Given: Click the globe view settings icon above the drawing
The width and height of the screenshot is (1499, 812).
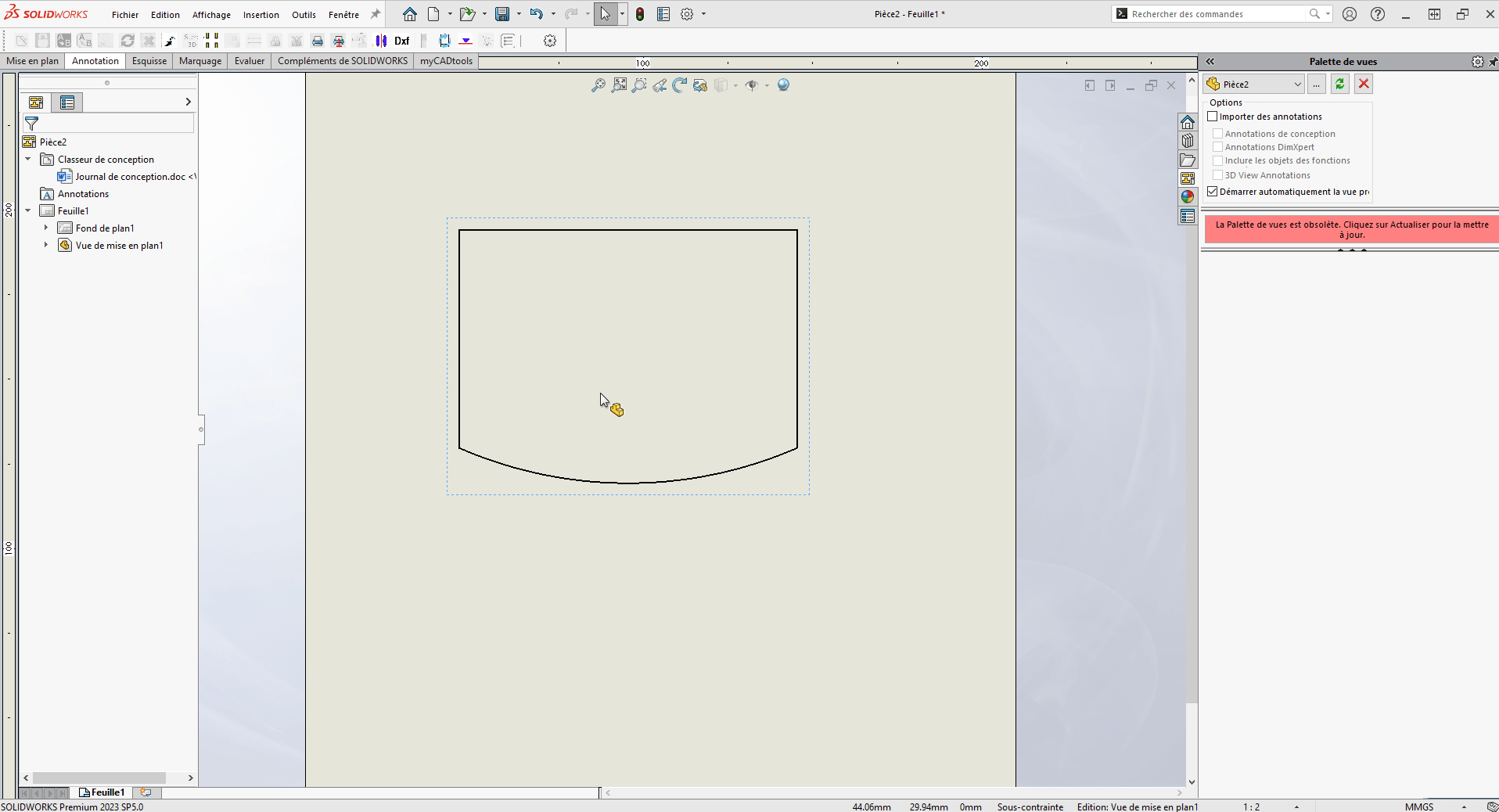Looking at the screenshot, I should [x=783, y=85].
